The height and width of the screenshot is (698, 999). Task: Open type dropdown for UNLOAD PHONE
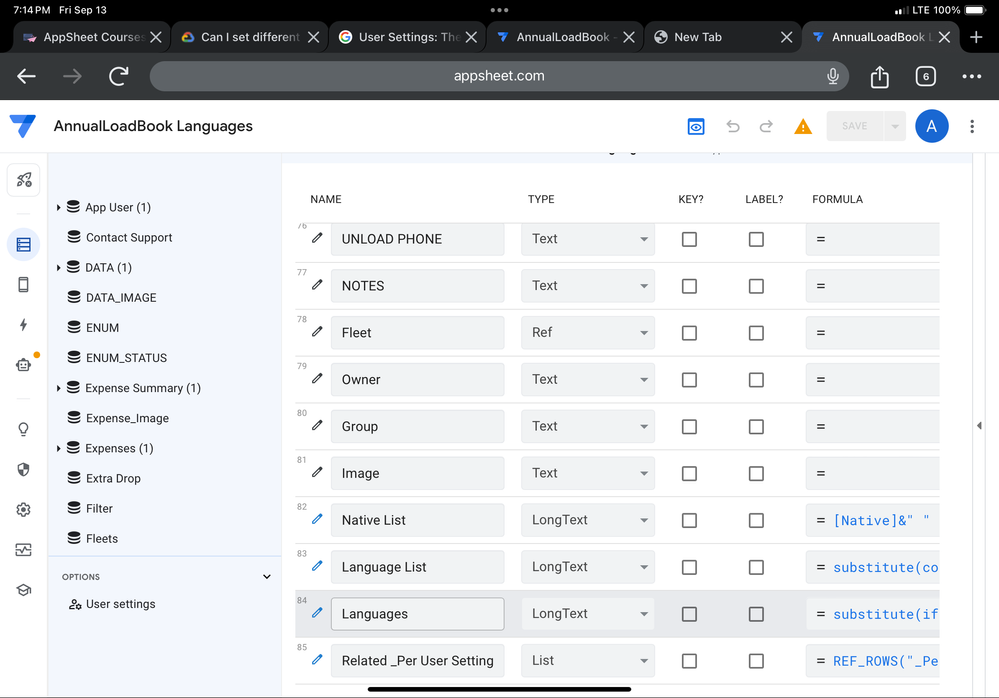[x=587, y=239]
